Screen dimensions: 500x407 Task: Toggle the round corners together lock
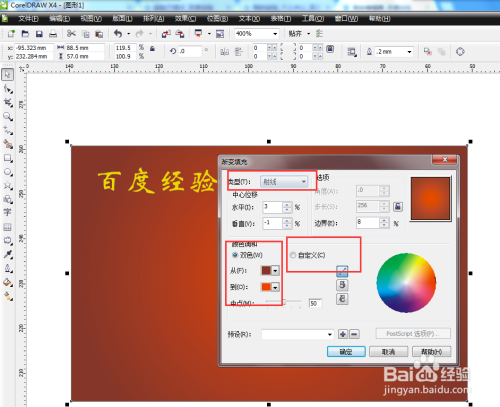click(330, 49)
